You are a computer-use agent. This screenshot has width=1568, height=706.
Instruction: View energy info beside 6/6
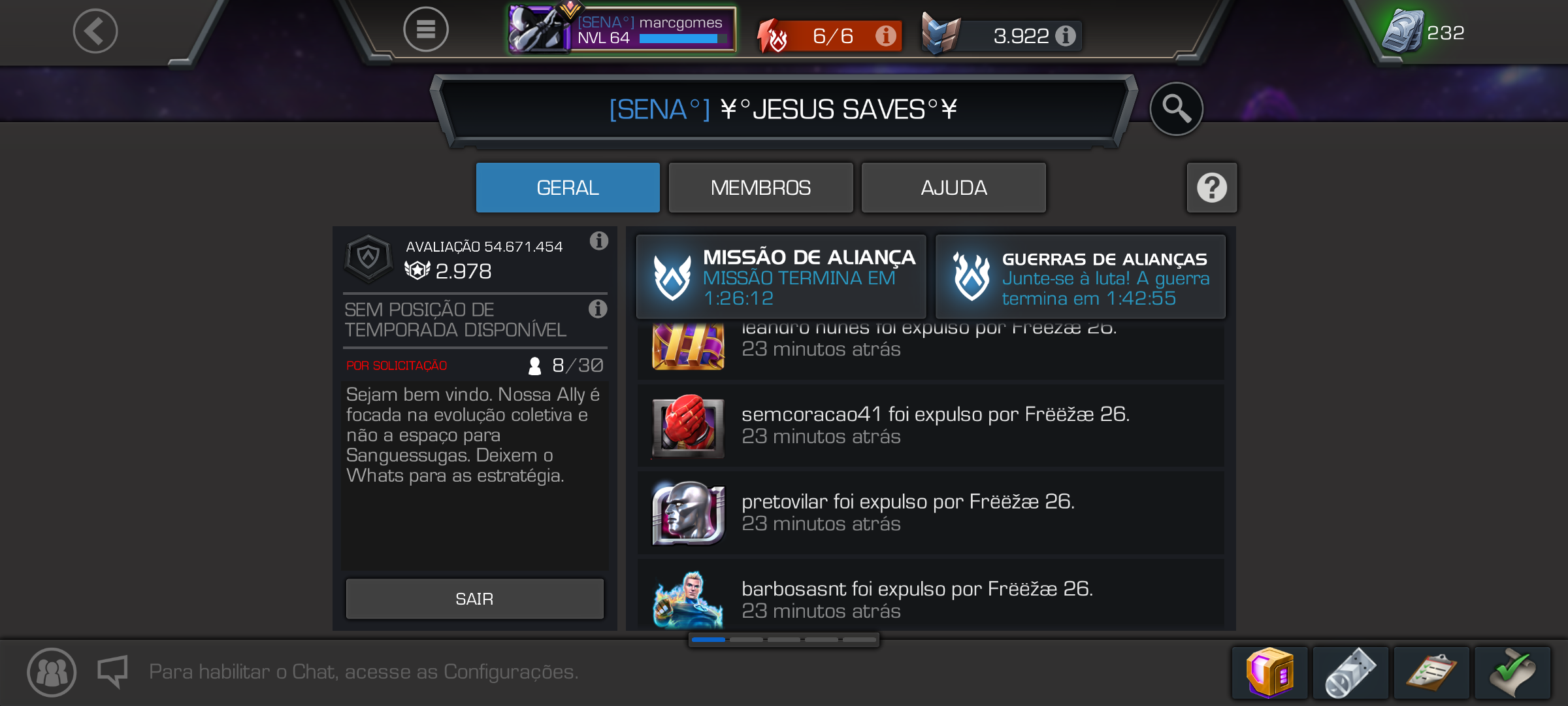(885, 35)
